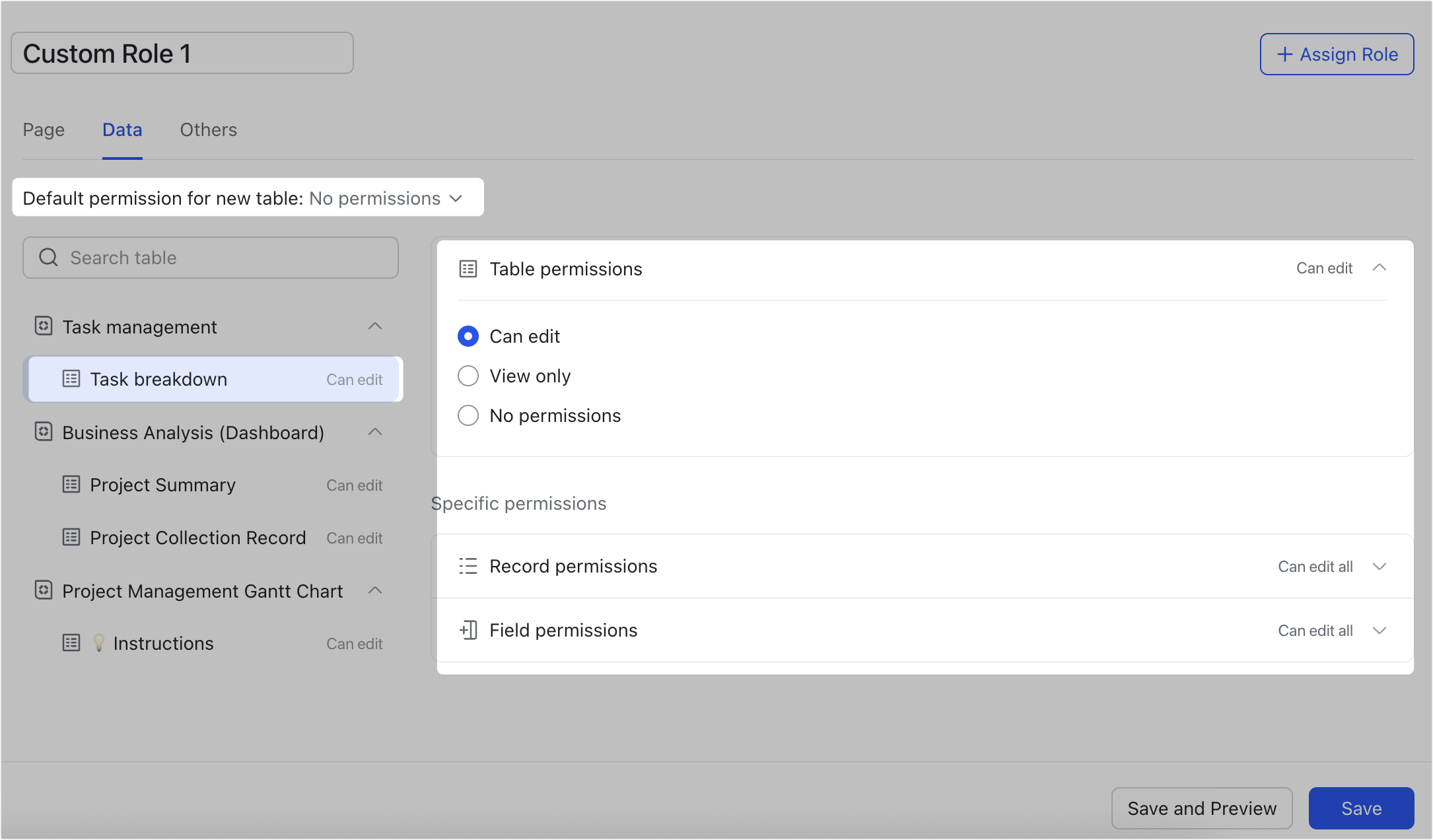The image size is (1433, 840).
Task: Click the Field permissions column icon
Action: pyautogui.click(x=468, y=630)
